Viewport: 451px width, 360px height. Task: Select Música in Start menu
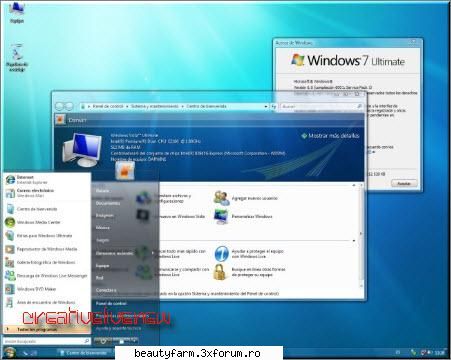click(103, 228)
